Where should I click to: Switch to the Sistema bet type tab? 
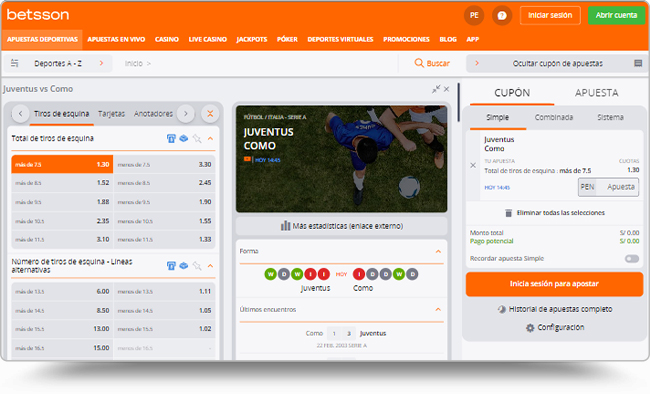point(610,117)
